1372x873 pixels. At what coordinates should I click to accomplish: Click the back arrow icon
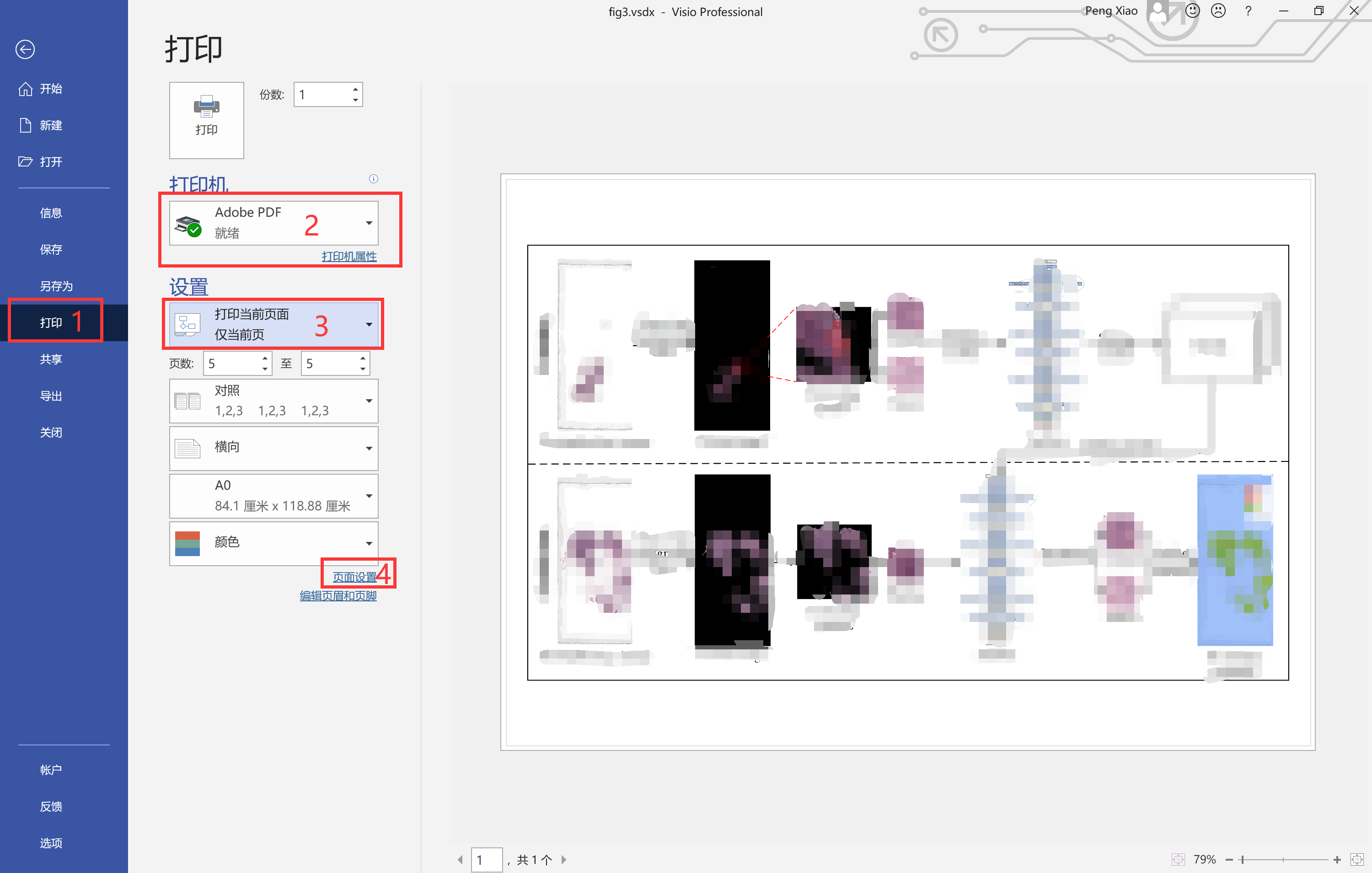pyautogui.click(x=25, y=49)
